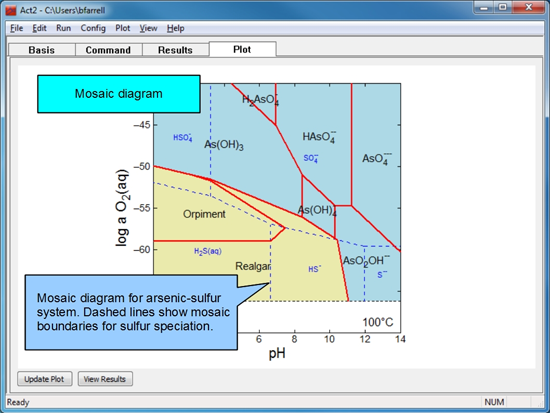Switch to the Basis tab
The width and height of the screenshot is (550, 413).
pos(42,50)
